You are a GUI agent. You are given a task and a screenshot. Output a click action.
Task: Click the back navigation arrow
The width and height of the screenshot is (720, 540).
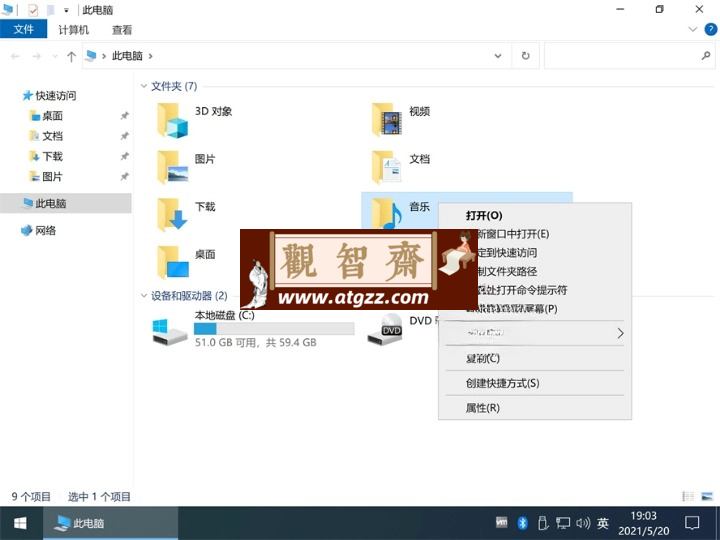click(x=15, y=56)
